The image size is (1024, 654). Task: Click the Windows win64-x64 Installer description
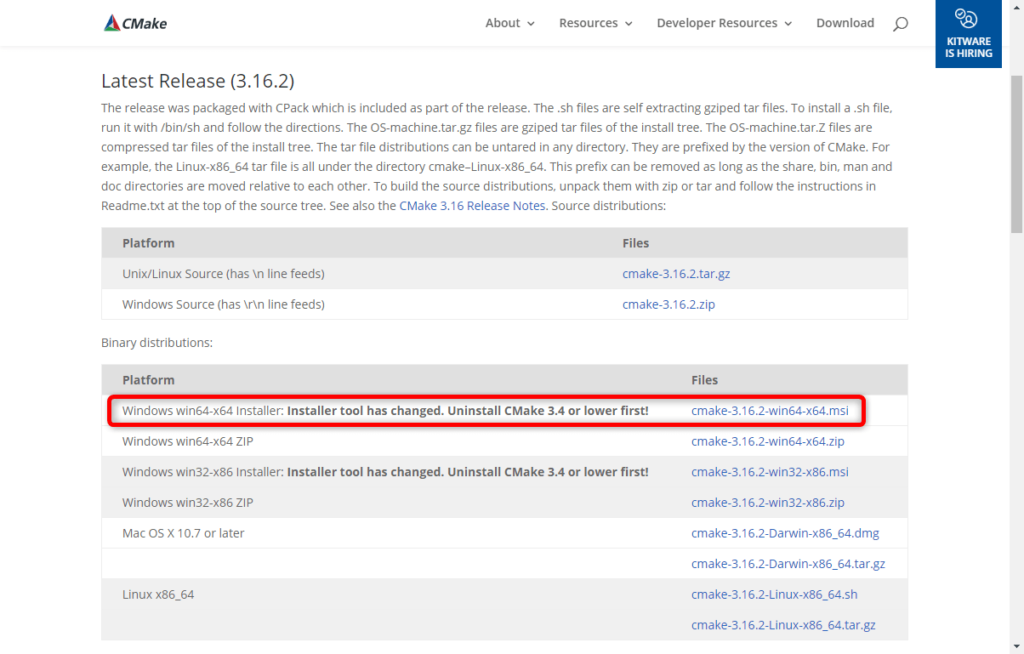[x=385, y=411]
